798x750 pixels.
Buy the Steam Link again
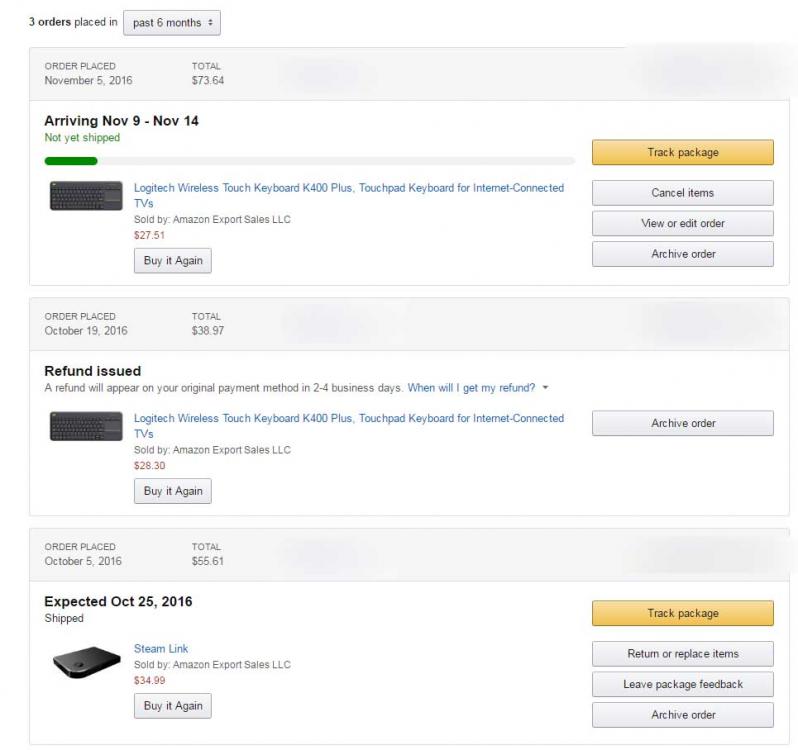(x=173, y=706)
